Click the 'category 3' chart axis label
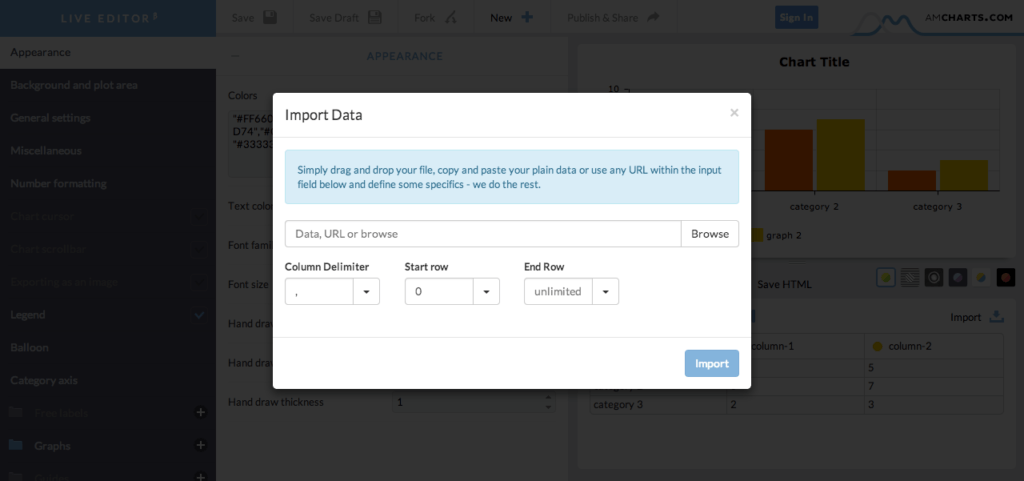Image resolution: width=1024 pixels, height=481 pixels. pyautogui.click(x=937, y=206)
